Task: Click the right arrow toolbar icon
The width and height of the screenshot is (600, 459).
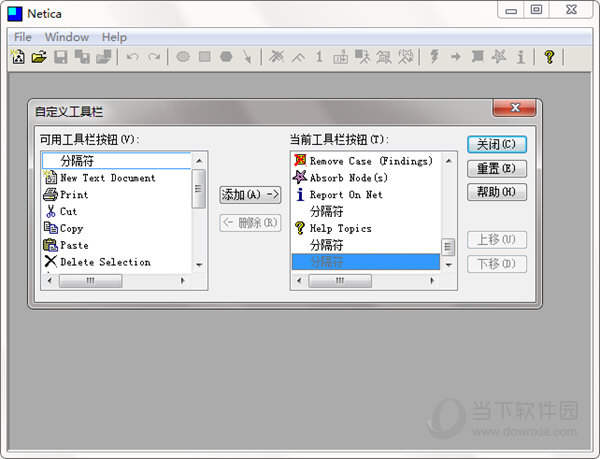Action: click(x=456, y=57)
